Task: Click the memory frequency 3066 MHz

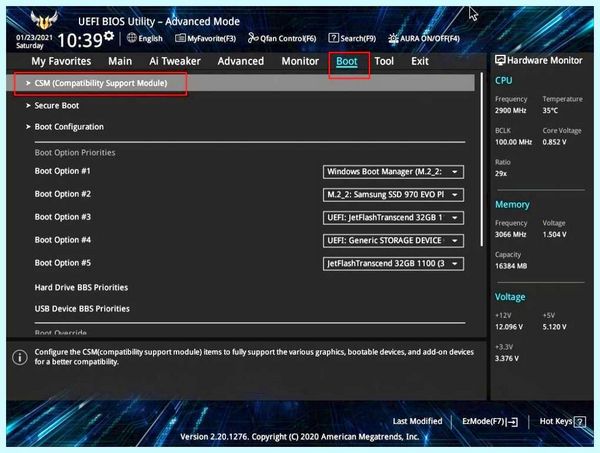Action: [x=510, y=235]
